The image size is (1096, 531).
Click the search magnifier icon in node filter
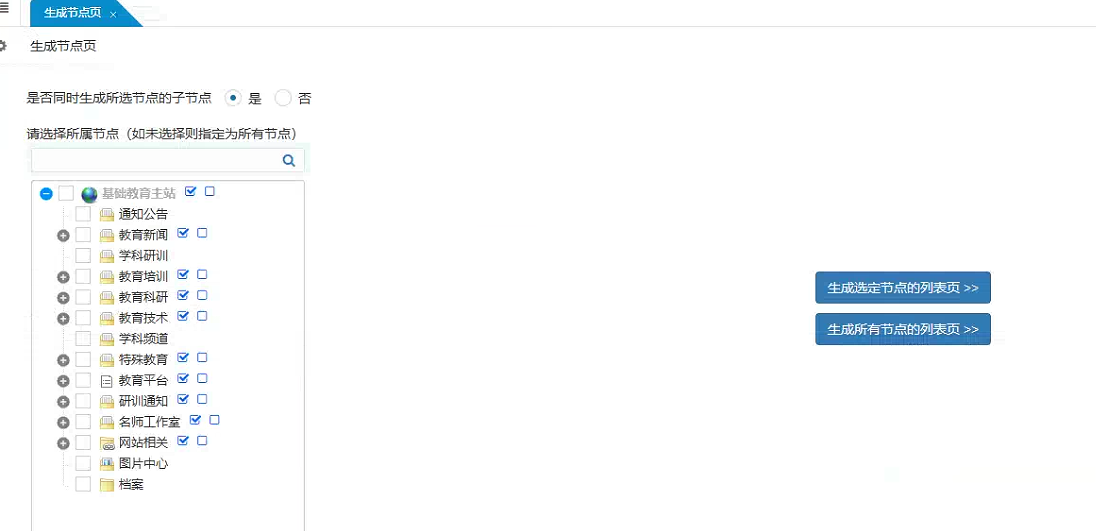[x=289, y=160]
